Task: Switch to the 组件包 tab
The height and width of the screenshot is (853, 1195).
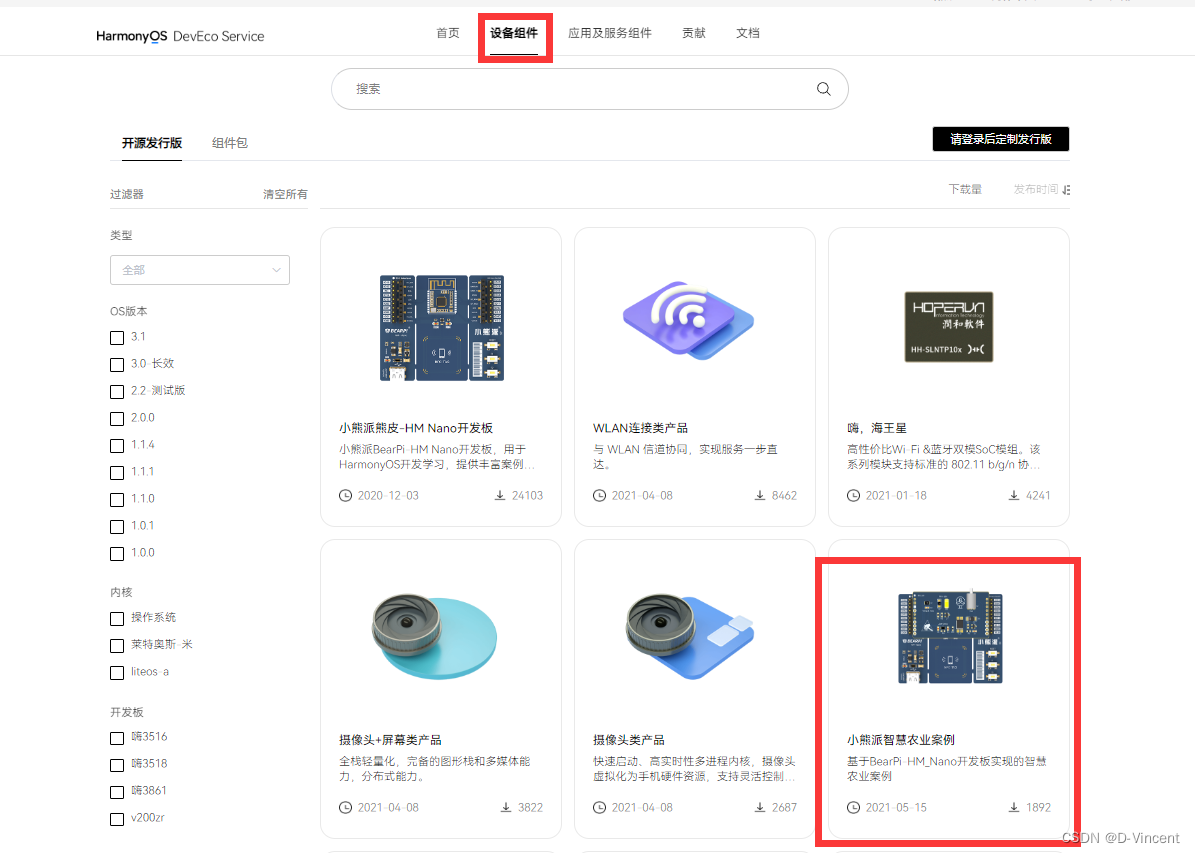Action: pos(229,143)
